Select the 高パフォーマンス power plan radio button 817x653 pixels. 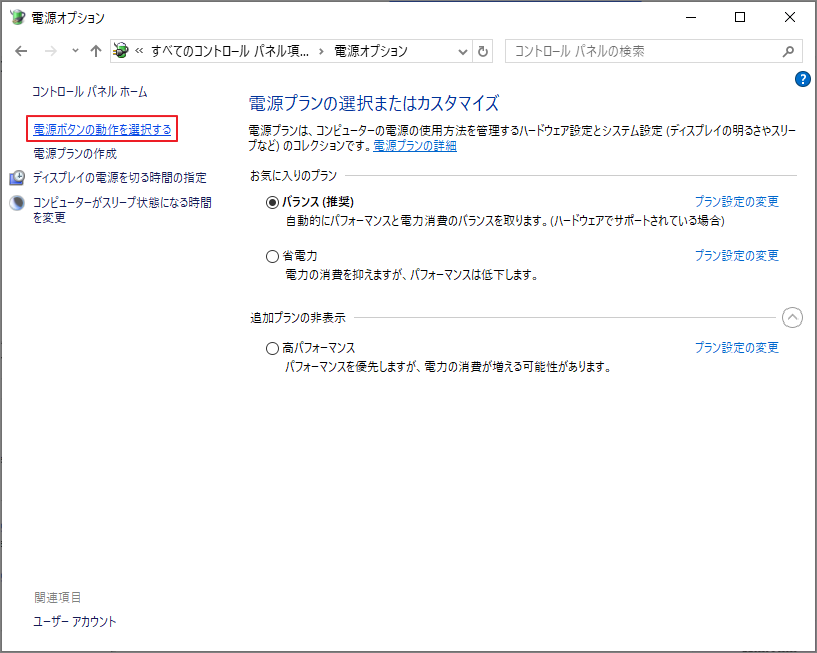point(271,348)
